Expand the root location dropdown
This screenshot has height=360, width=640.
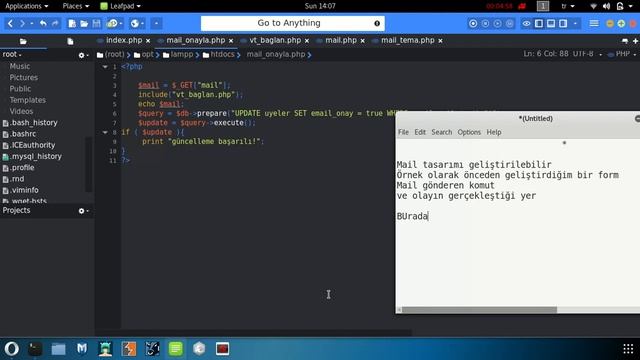(x=12, y=54)
